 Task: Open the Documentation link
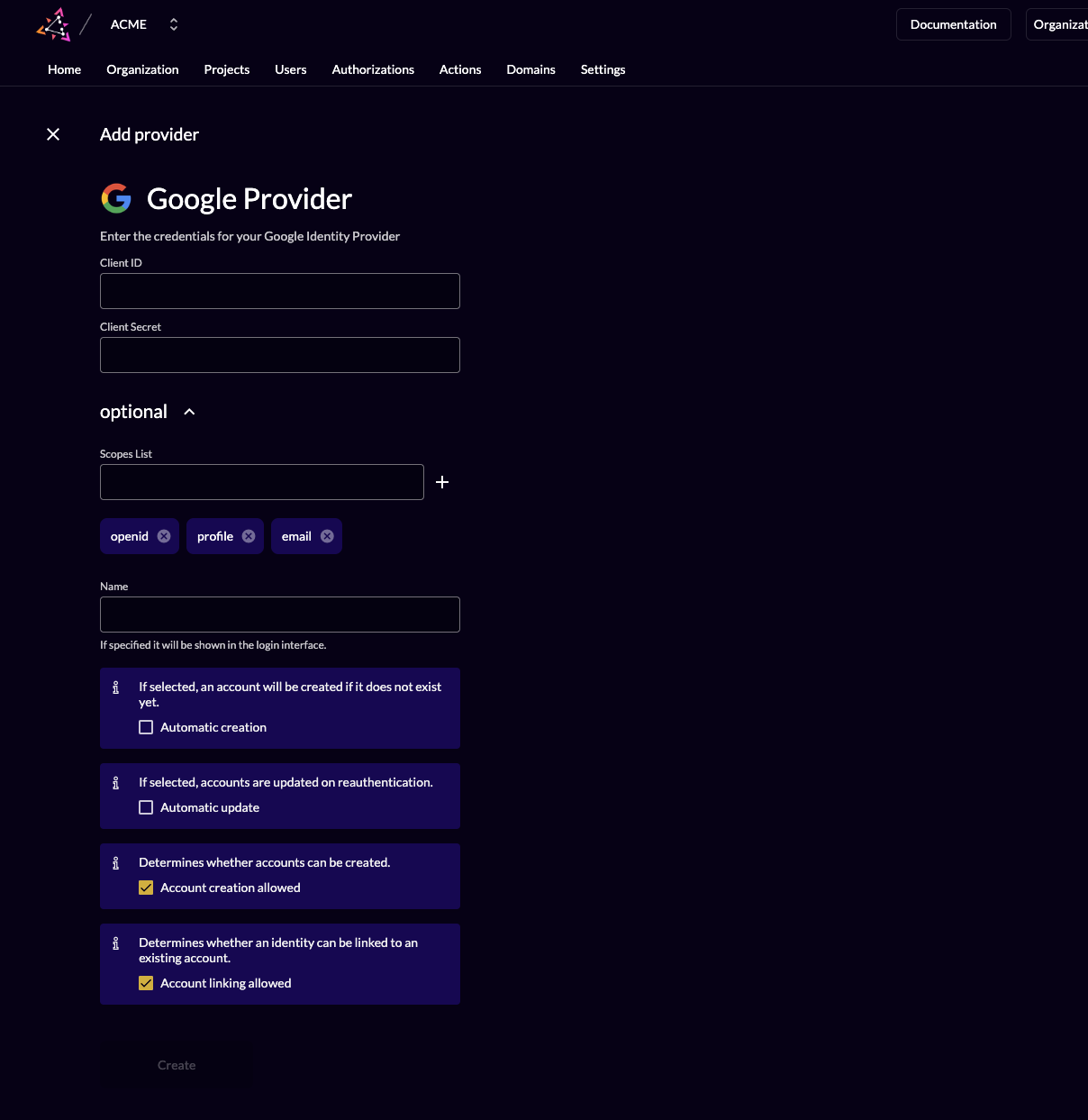(x=953, y=24)
